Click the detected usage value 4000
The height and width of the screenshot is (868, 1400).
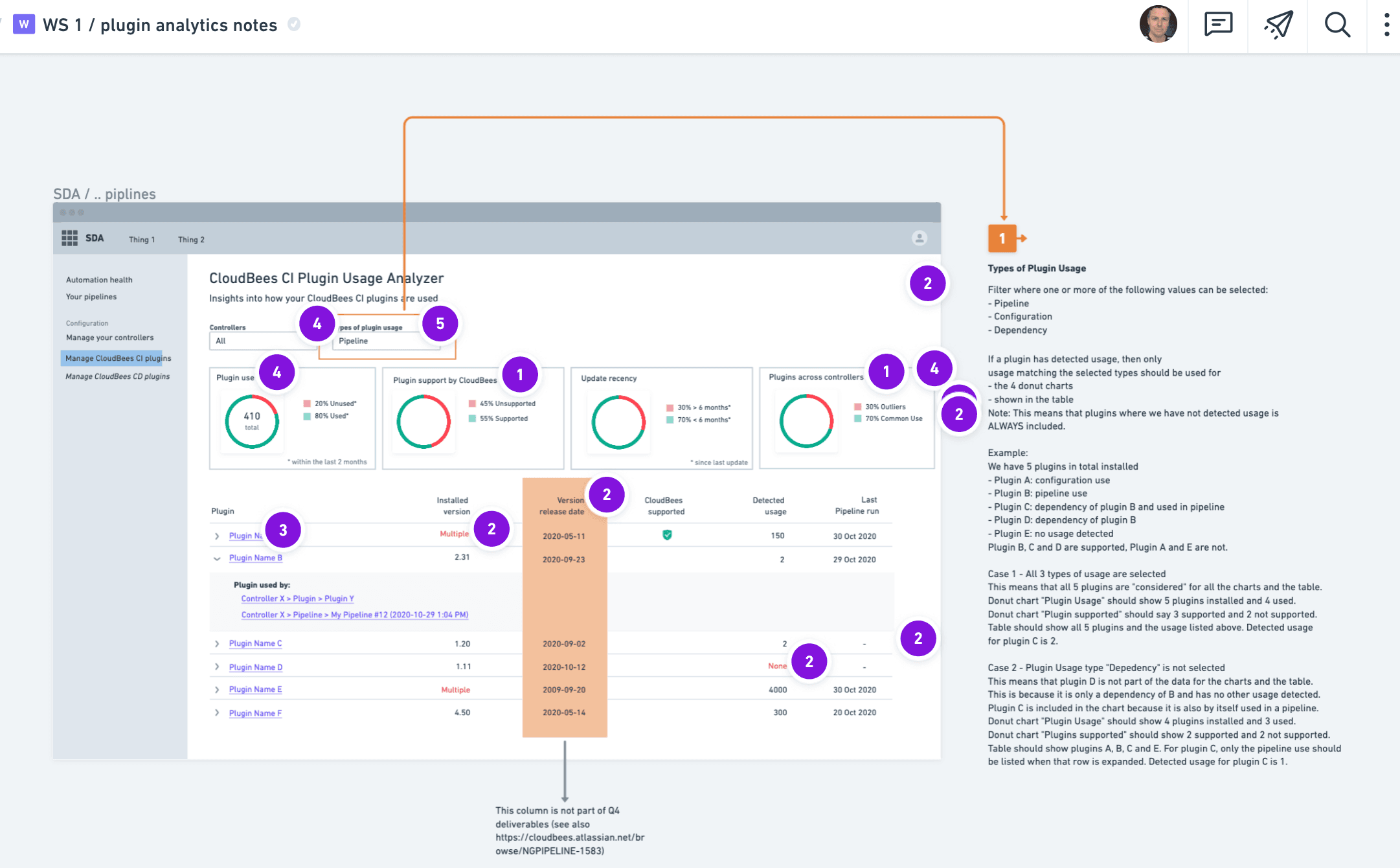(x=778, y=690)
